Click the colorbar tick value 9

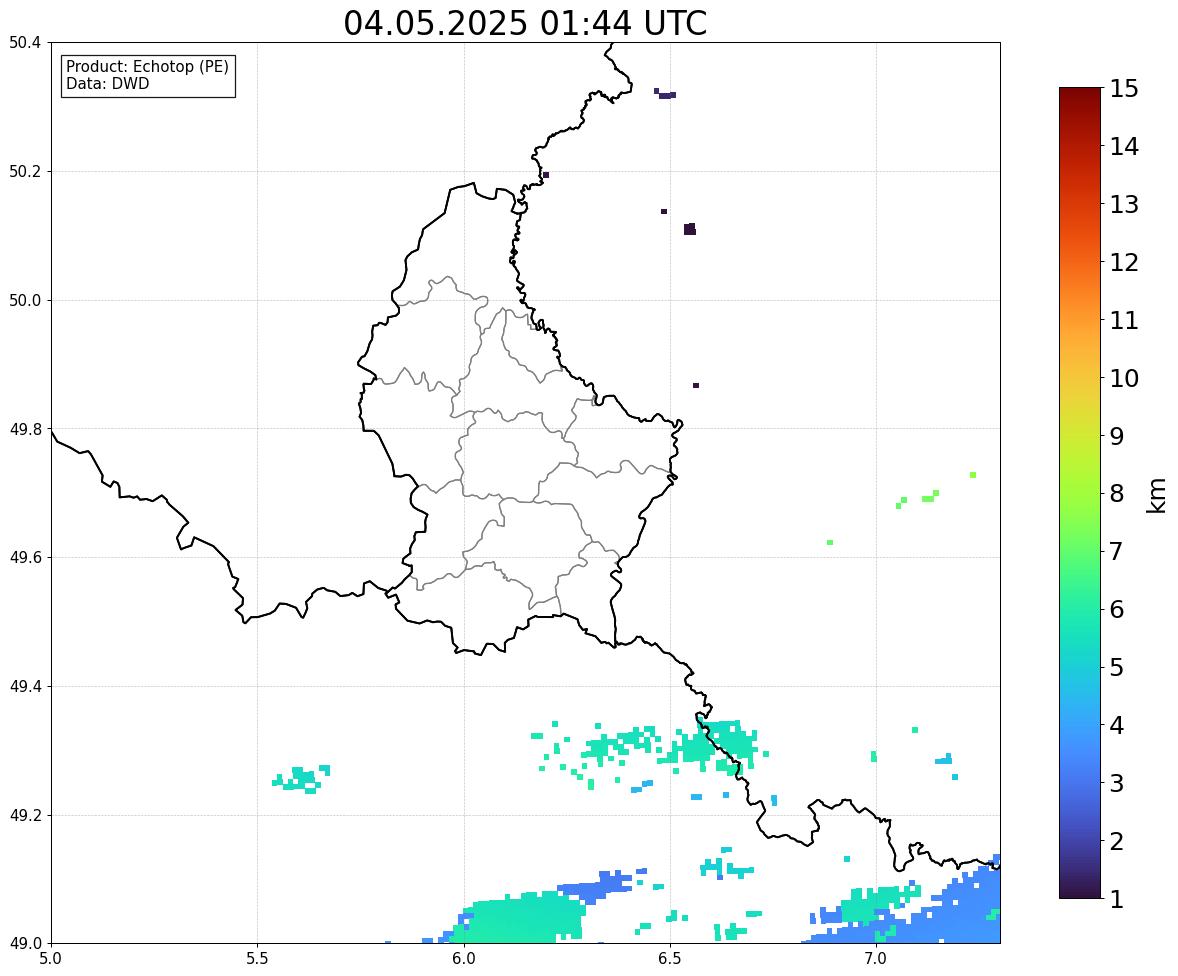point(1117,436)
